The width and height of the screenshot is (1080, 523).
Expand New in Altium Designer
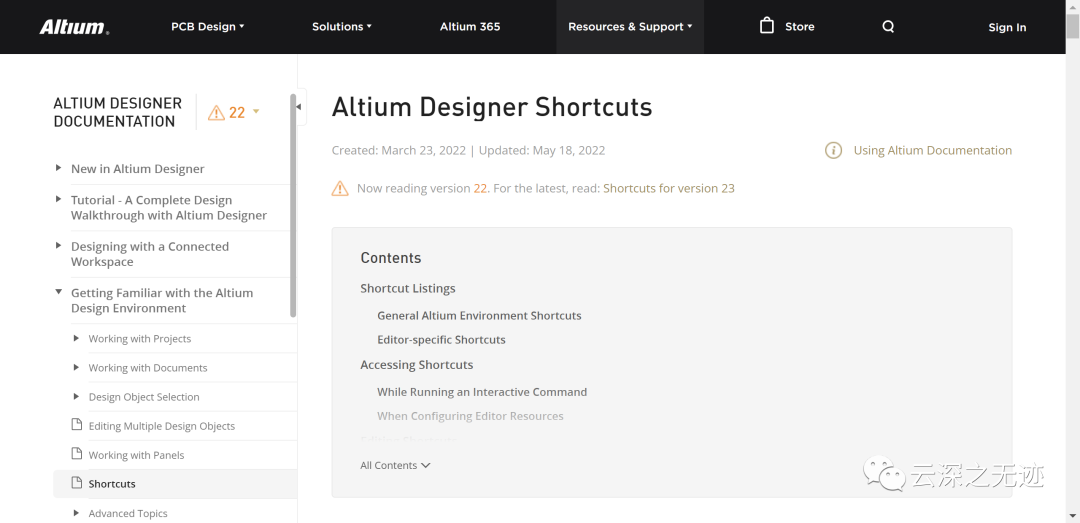click(59, 168)
